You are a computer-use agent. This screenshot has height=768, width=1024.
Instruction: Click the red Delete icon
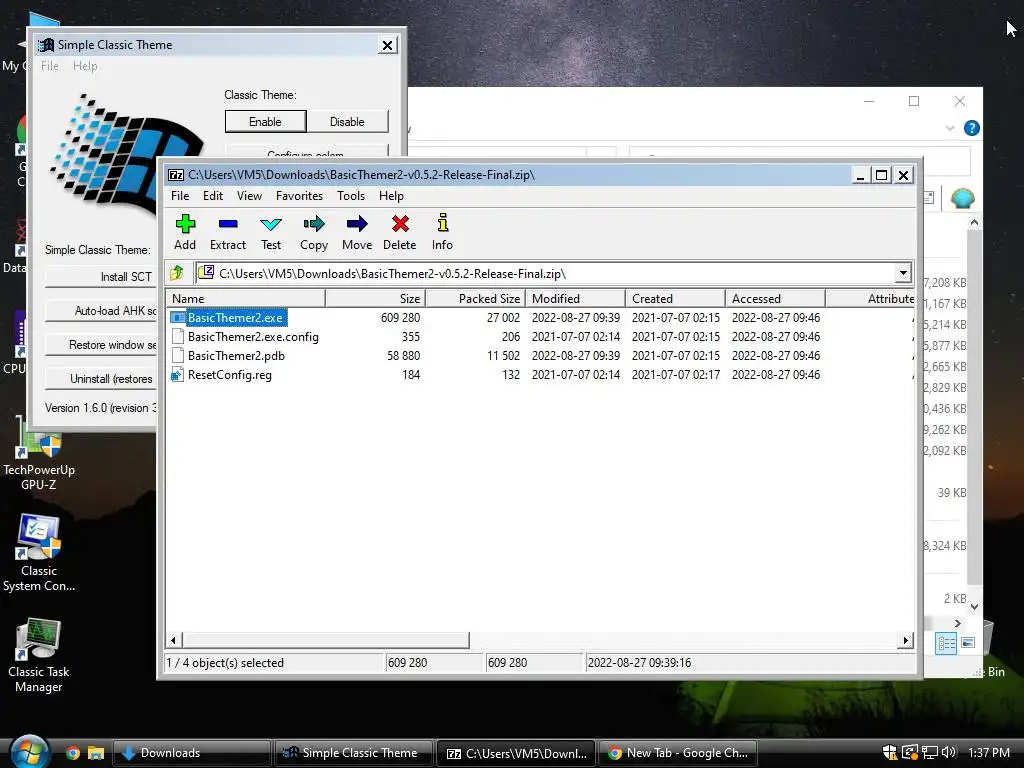pos(400,232)
